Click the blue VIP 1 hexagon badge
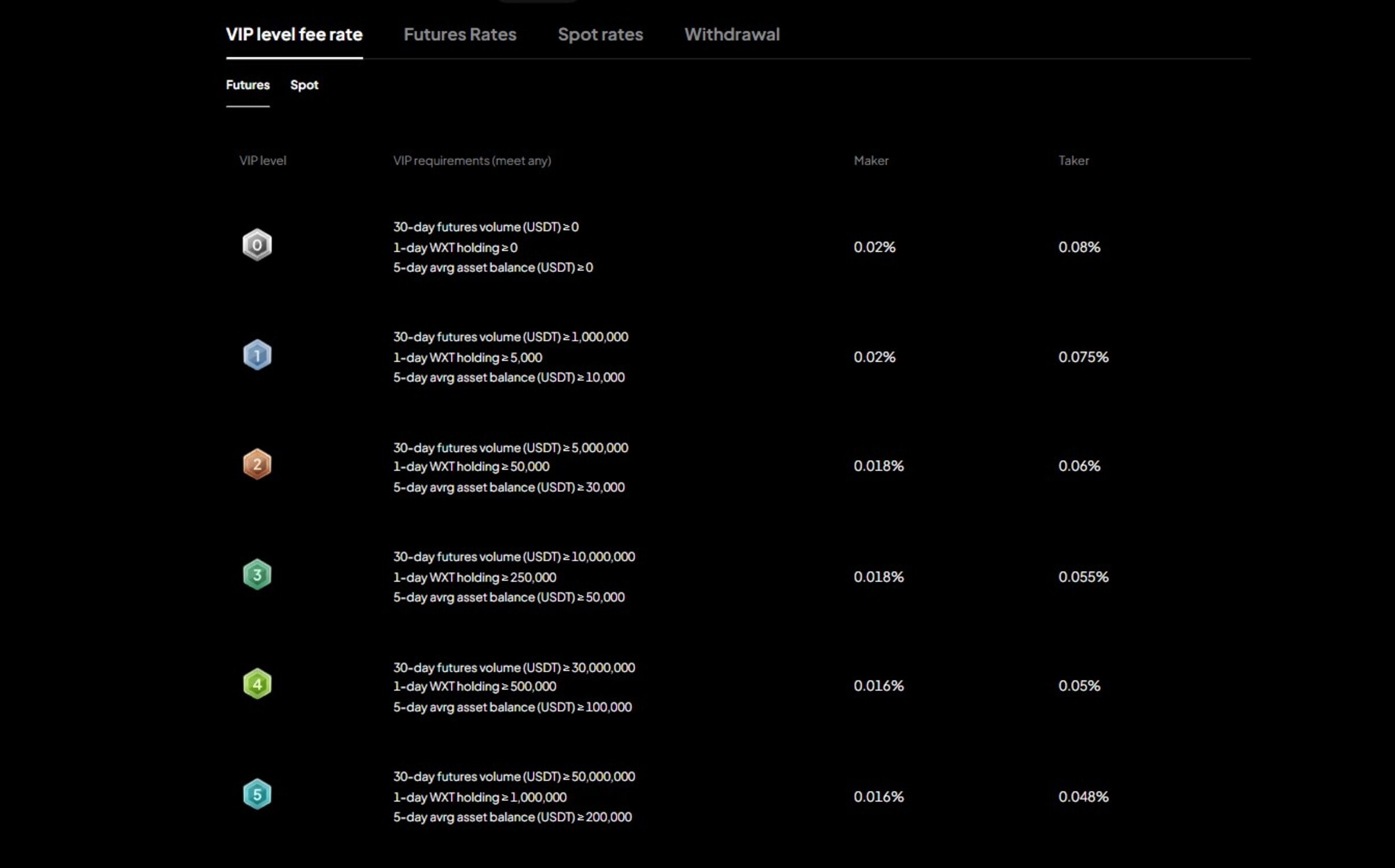 coord(257,355)
